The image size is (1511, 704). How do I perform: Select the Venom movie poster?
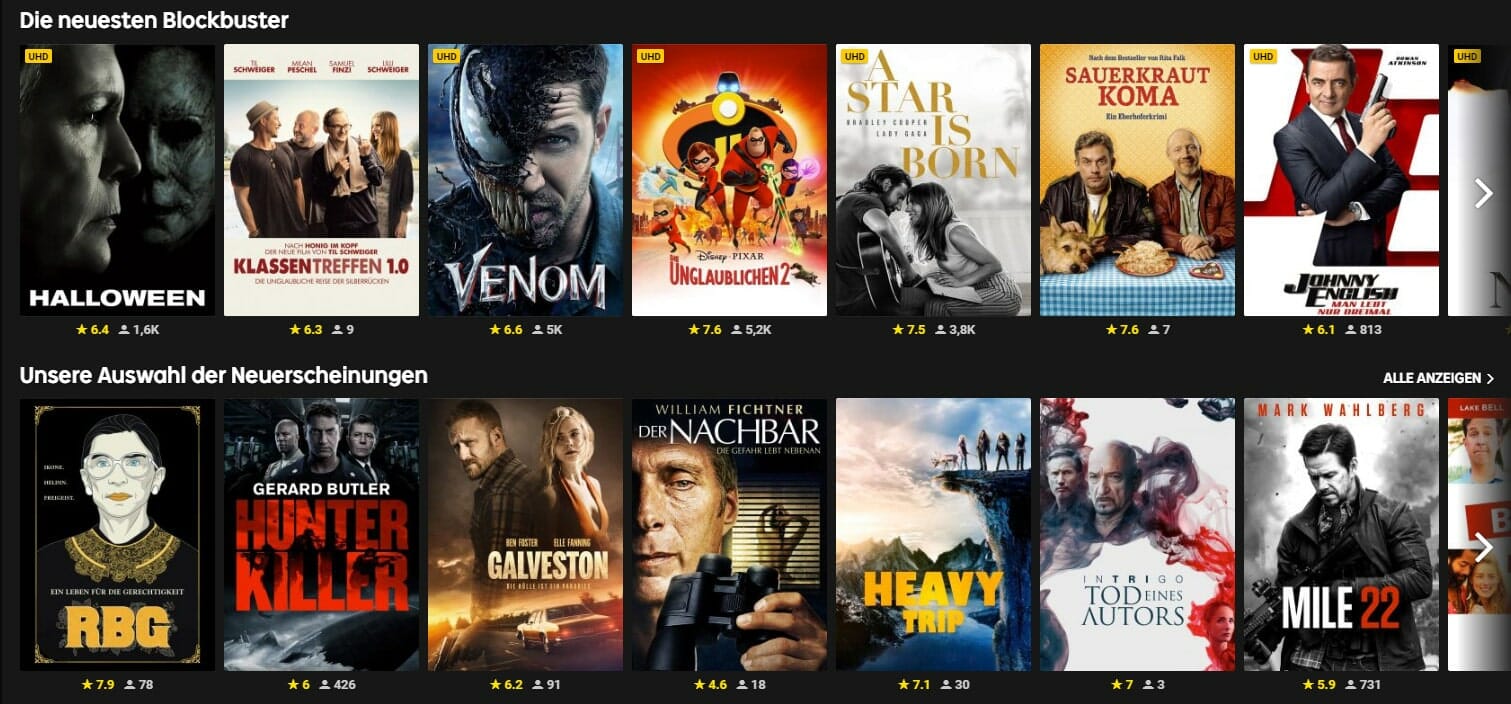525,180
